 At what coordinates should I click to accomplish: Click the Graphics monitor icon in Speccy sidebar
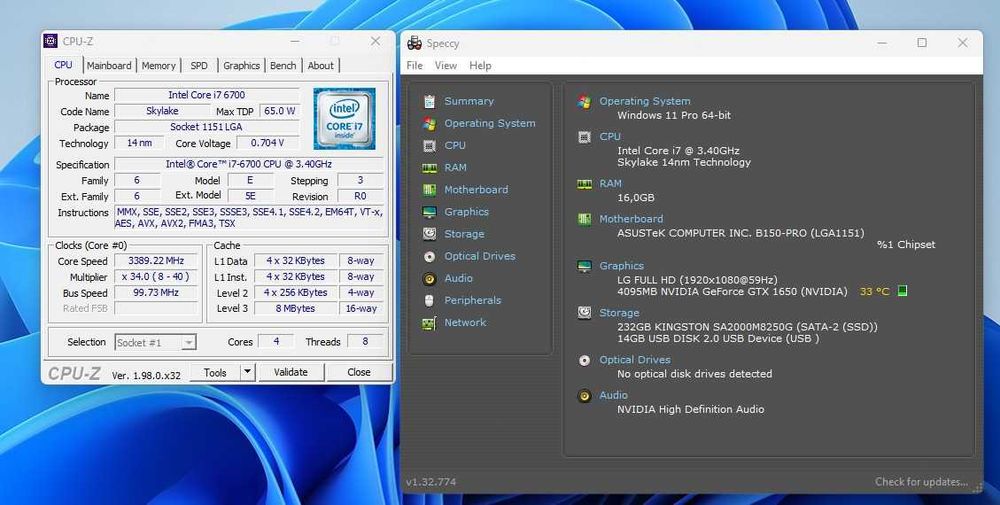(430, 212)
